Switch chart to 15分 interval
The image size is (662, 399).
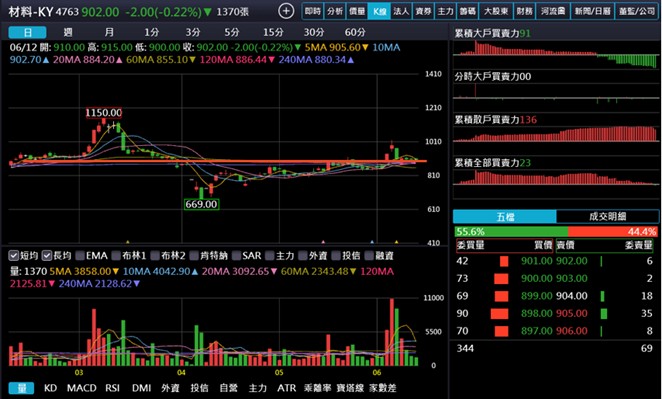click(273, 32)
